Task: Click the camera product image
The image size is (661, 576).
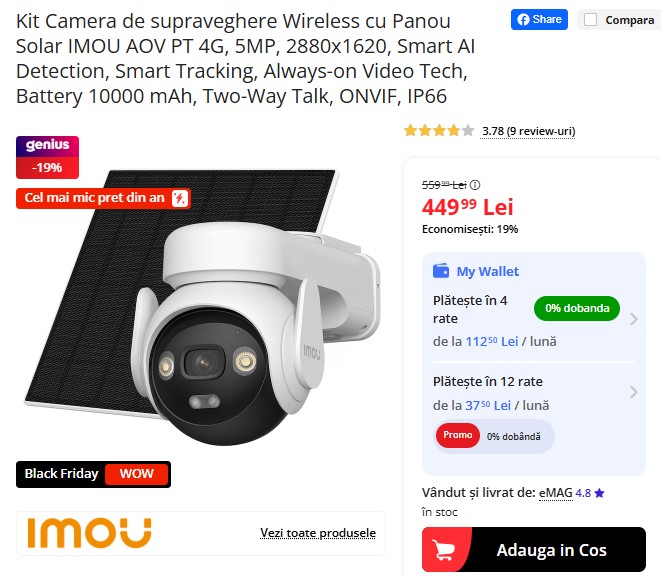Action: click(202, 307)
